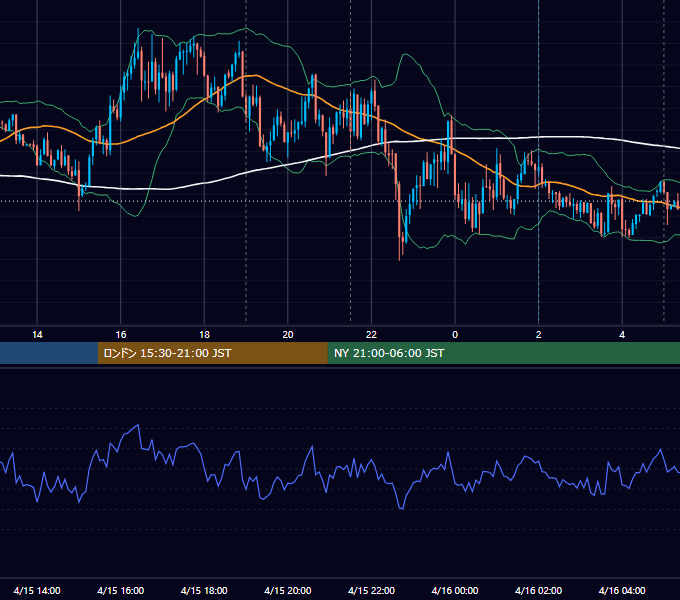Click the 4 hour axis label
Screen dimensions: 680x600
(x=622, y=335)
